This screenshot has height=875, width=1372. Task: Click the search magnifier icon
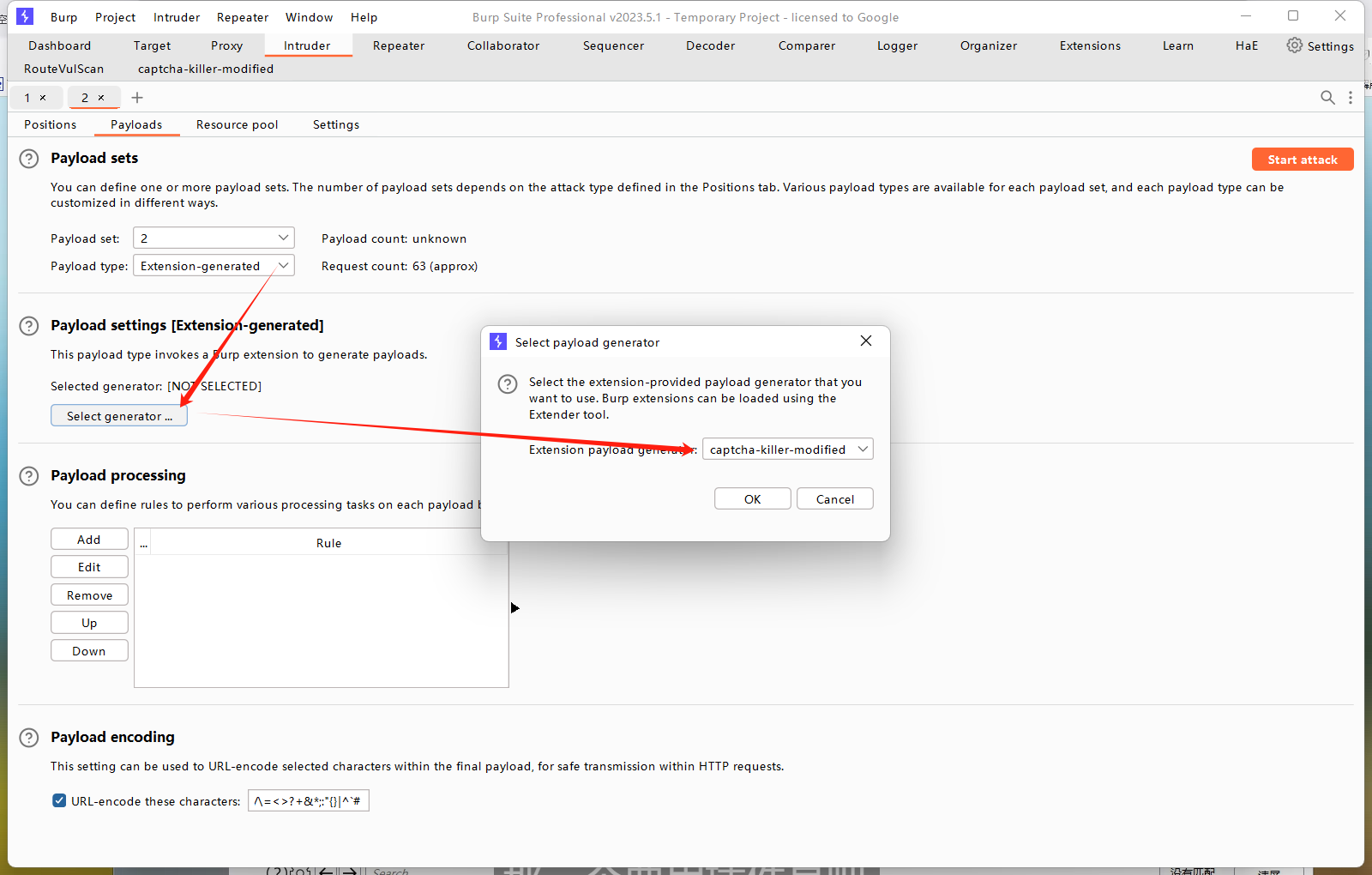[x=1327, y=98]
